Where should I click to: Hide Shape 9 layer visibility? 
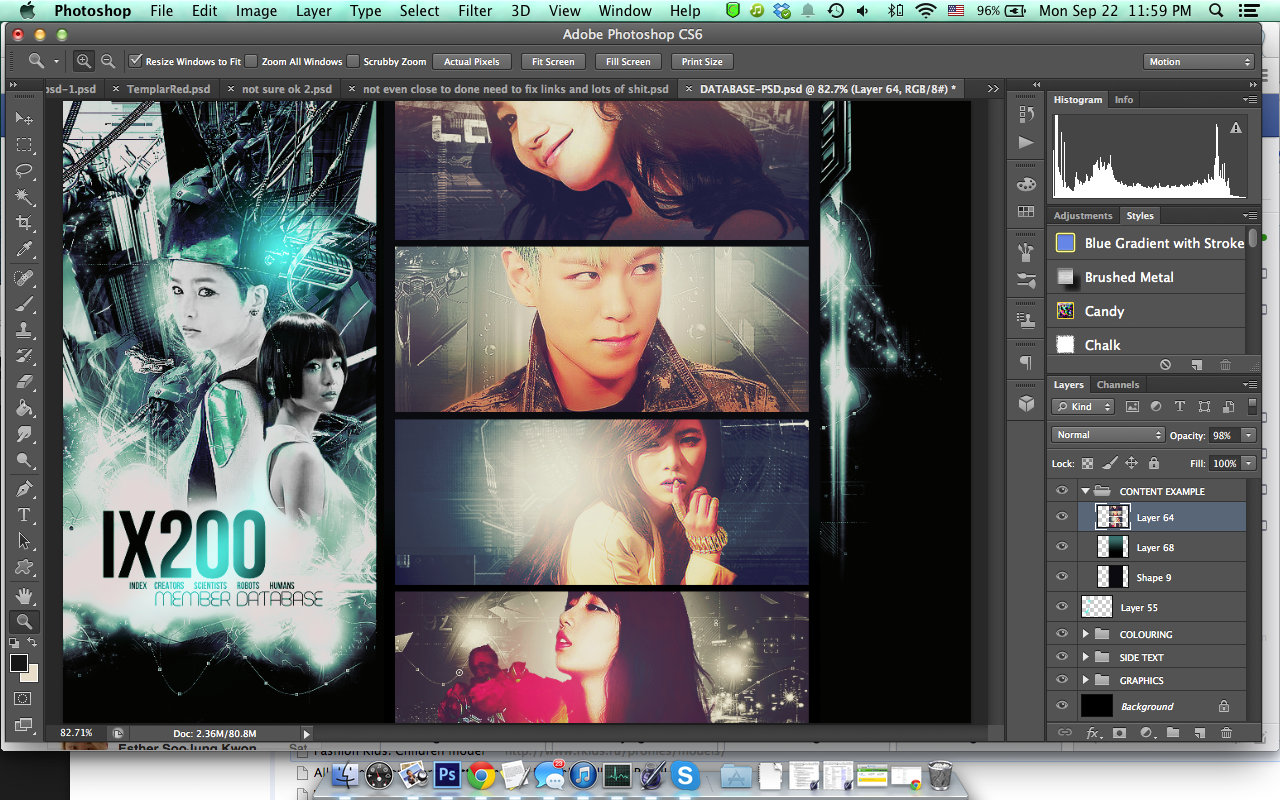[1062, 577]
